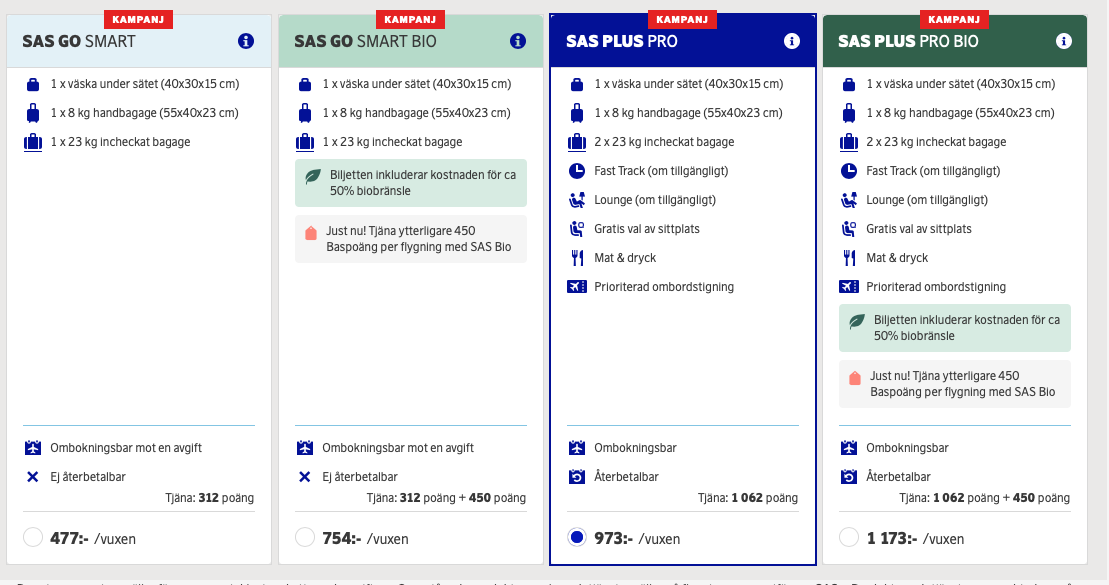
Task: Click the Baspoäng promo notice on SAS GO SMART BIO
Action: click(x=410, y=238)
